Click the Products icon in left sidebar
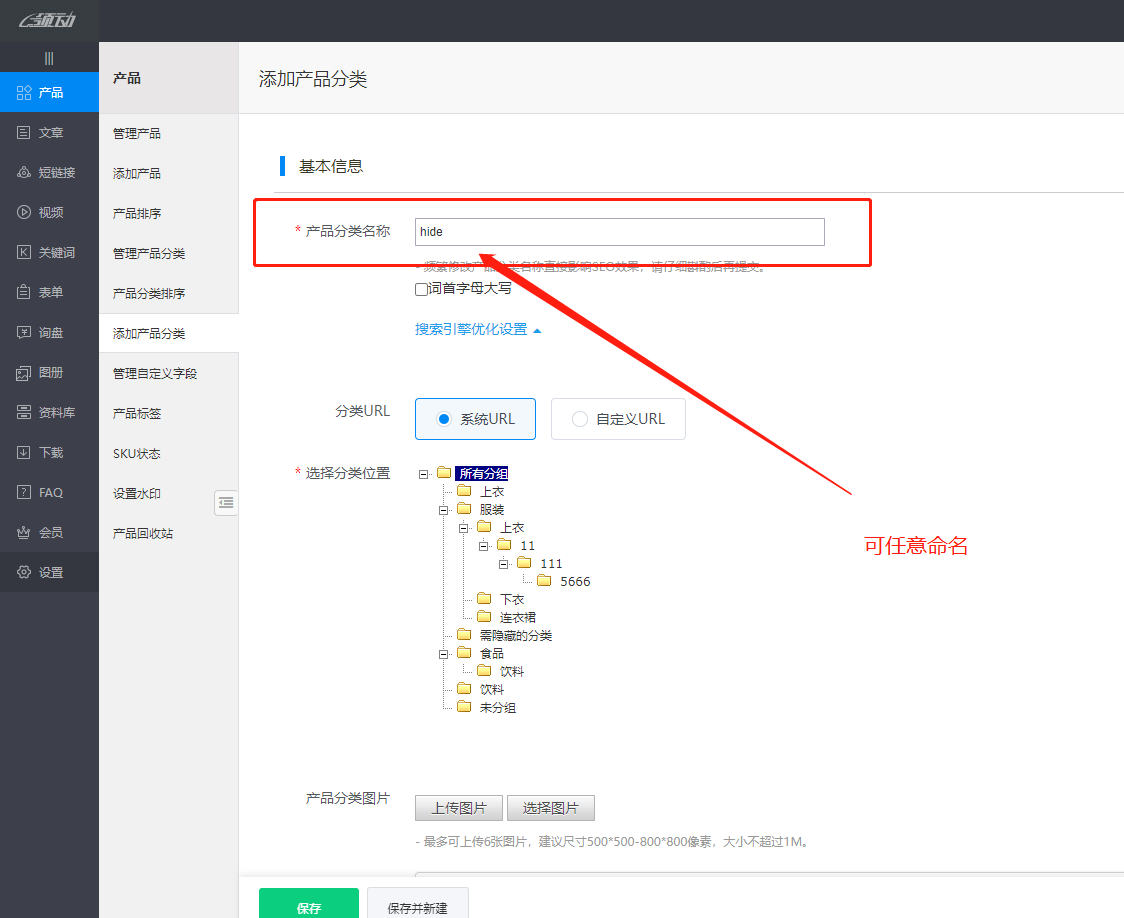 25,92
